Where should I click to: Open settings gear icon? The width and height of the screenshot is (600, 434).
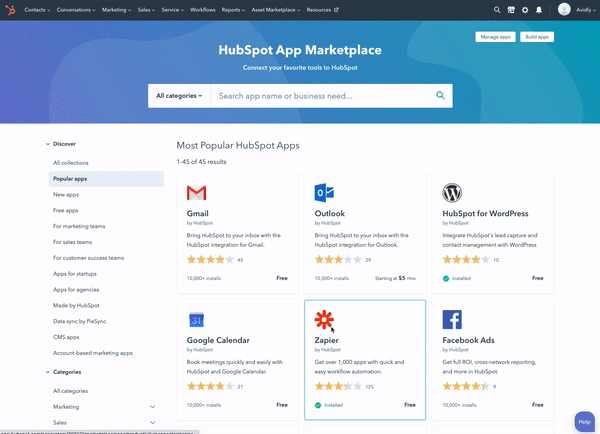[525, 9]
